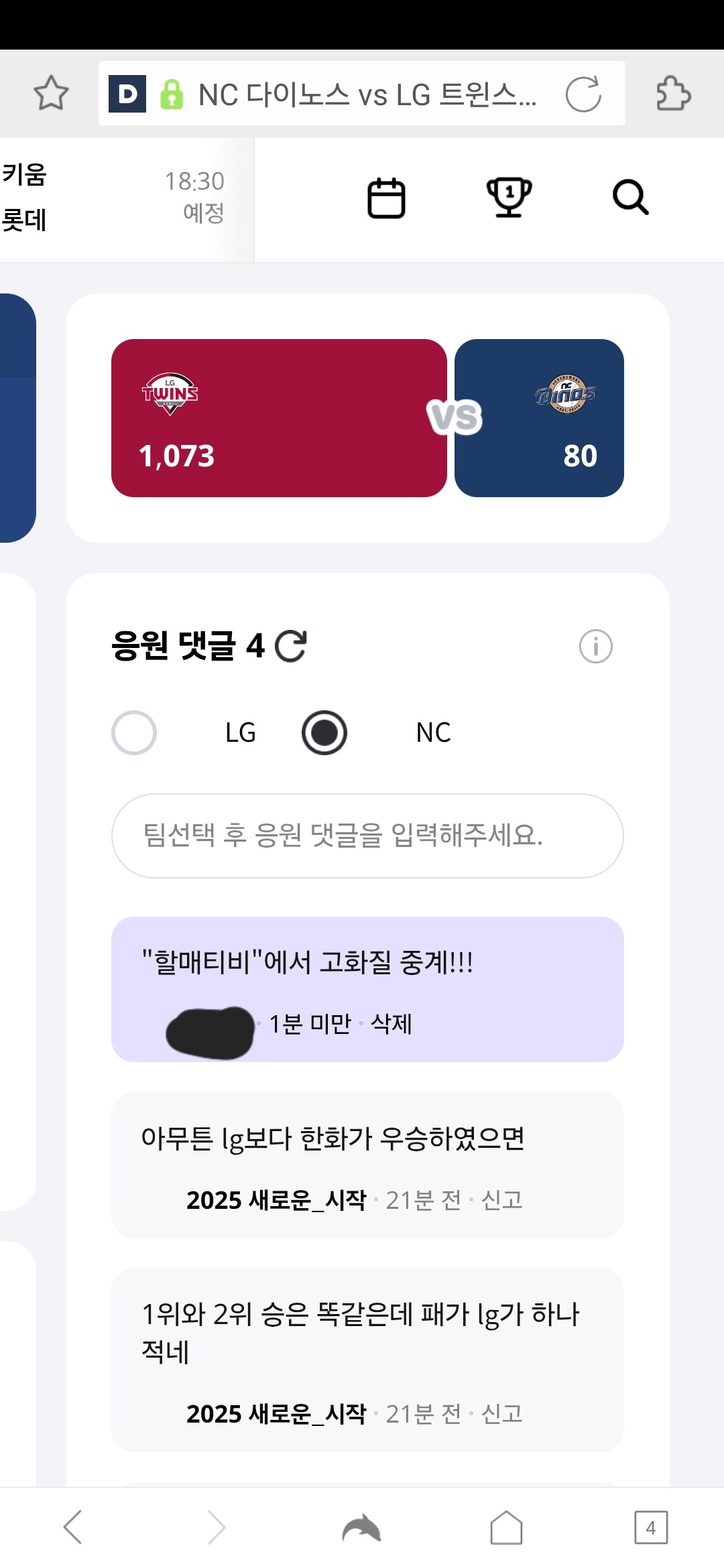Viewport: 724px width, 1568px height.
Task: Open the comments info icon
Action: point(595,647)
